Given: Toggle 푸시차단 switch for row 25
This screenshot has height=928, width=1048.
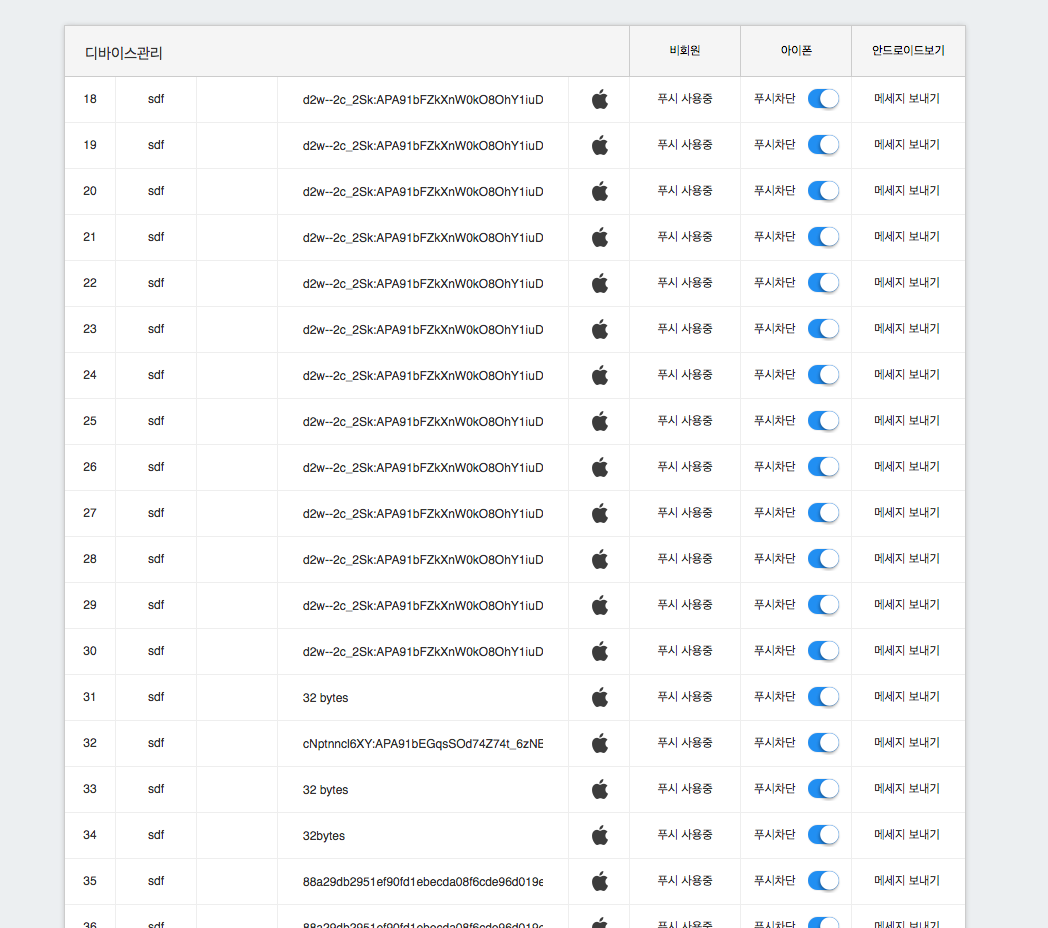Looking at the screenshot, I should point(823,421).
